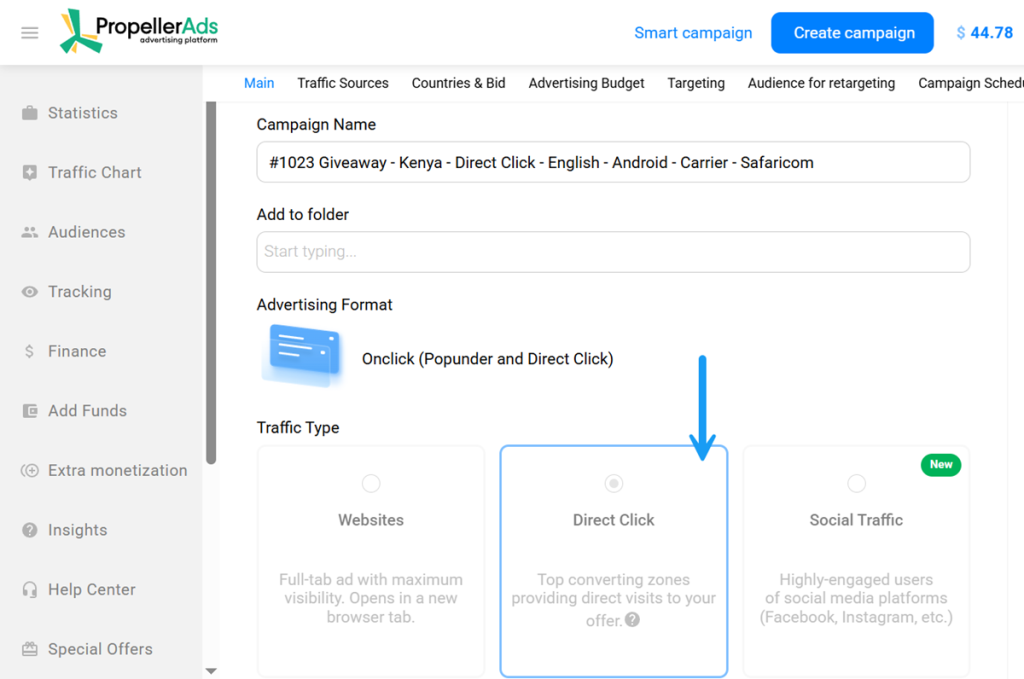
Task: Open the Smart campaign link
Action: [693, 32]
